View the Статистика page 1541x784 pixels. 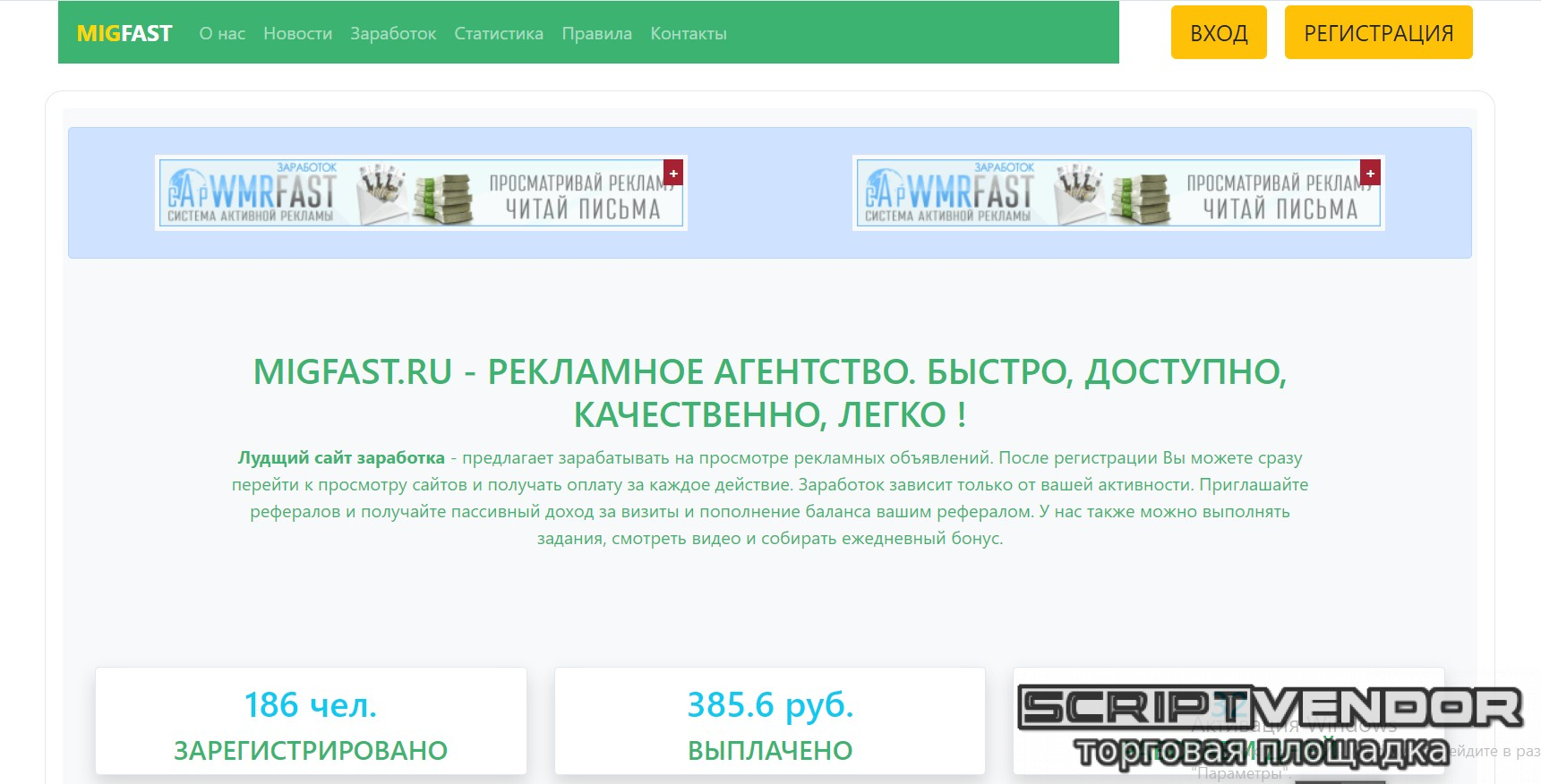click(x=499, y=33)
